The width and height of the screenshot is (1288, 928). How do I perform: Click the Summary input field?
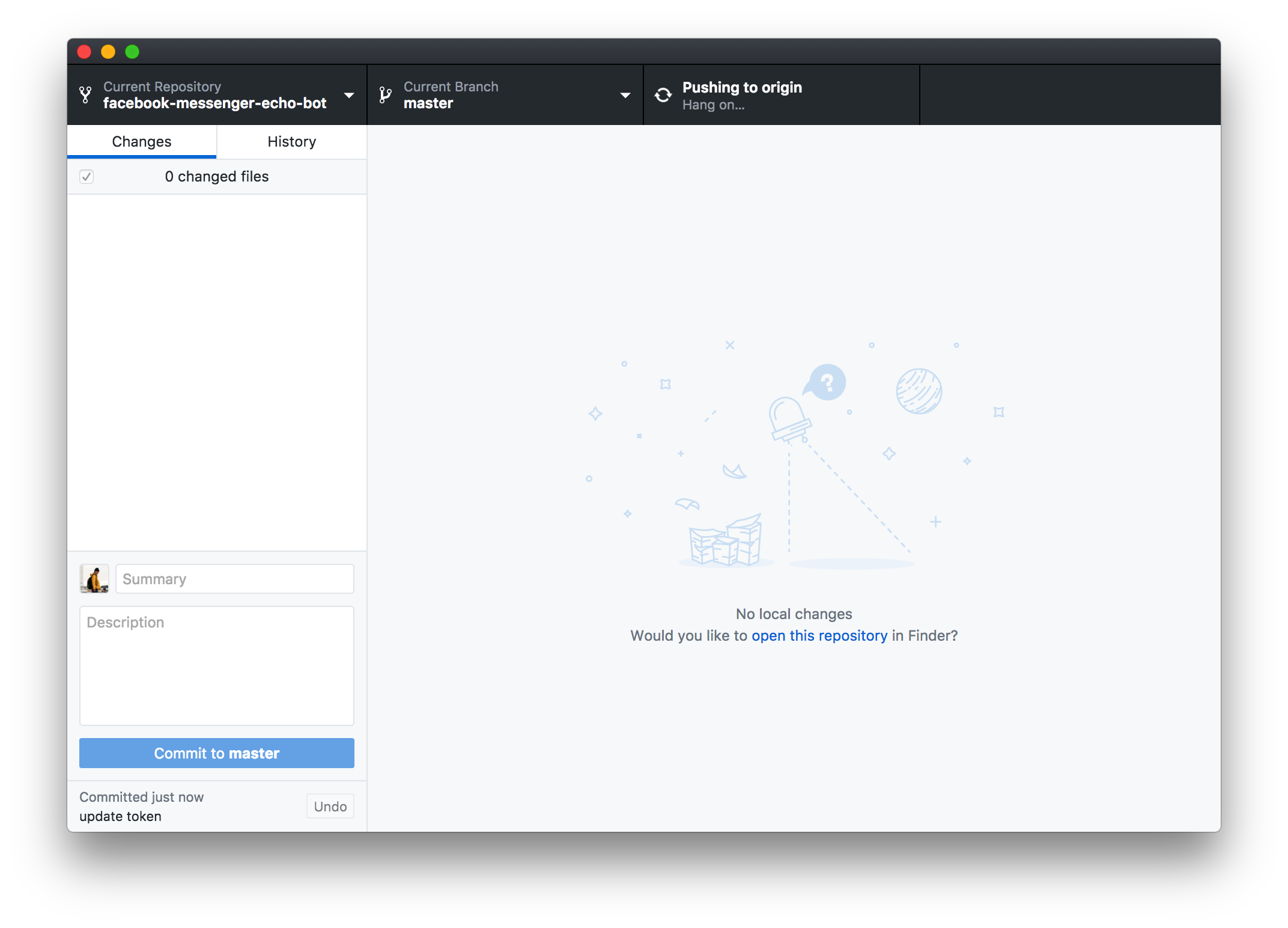[x=234, y=579]
